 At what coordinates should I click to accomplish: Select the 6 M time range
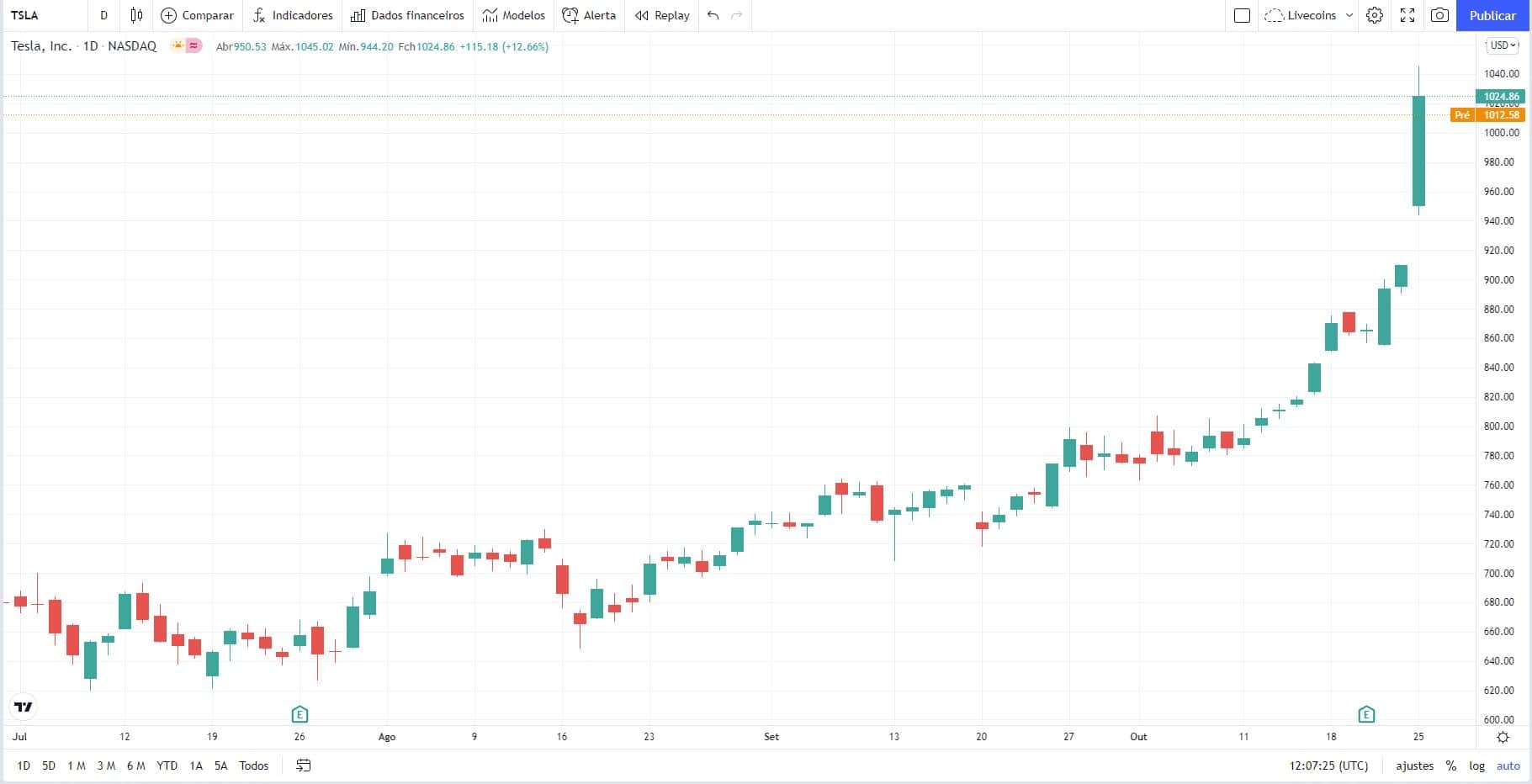pyautogui.click(x=135, y=765)
